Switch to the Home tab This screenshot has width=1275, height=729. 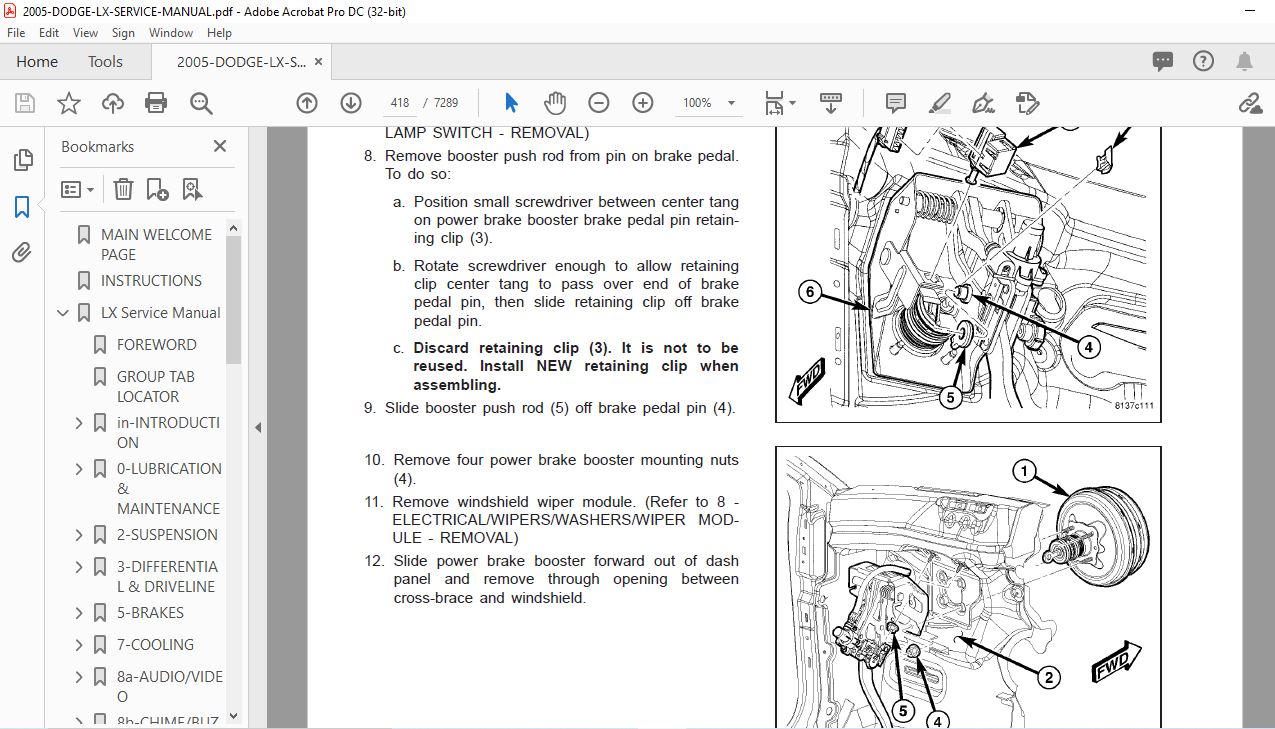point(37,62)
